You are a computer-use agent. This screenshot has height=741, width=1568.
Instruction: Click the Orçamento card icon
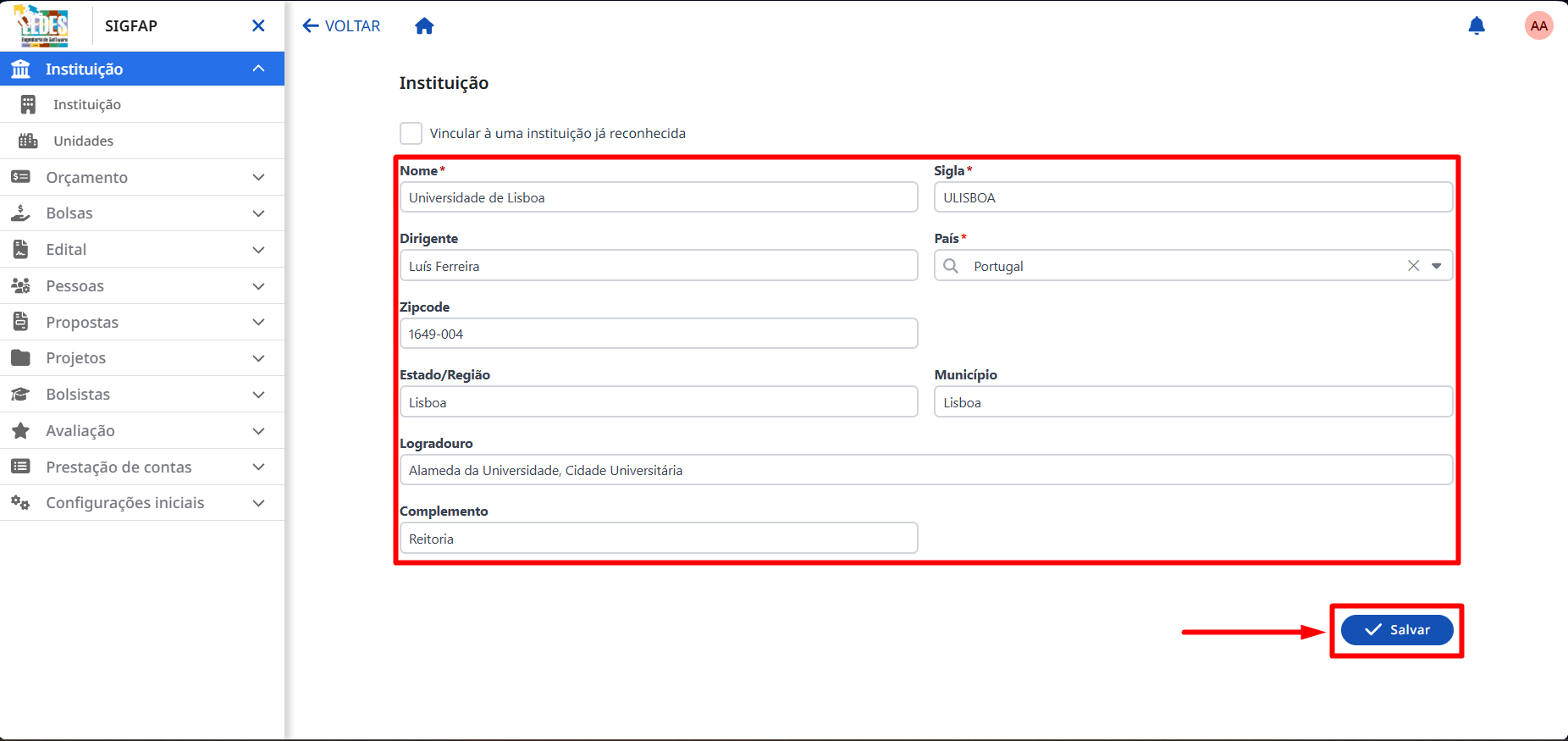coord(21,177)
